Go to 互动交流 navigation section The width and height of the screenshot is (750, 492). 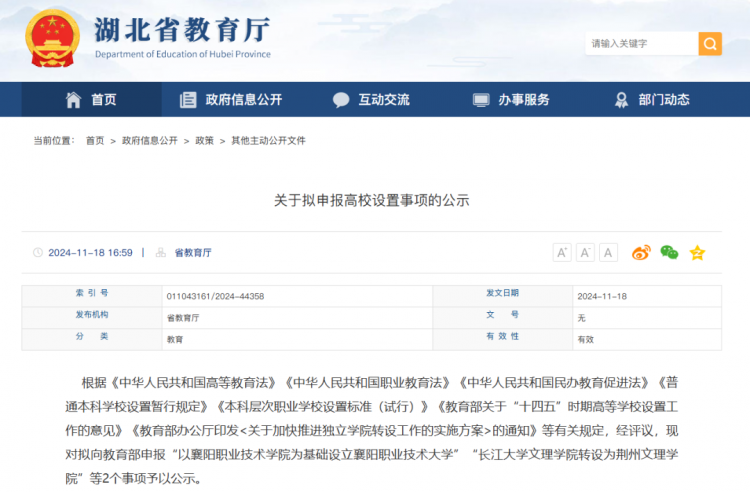tap(384, 100)
